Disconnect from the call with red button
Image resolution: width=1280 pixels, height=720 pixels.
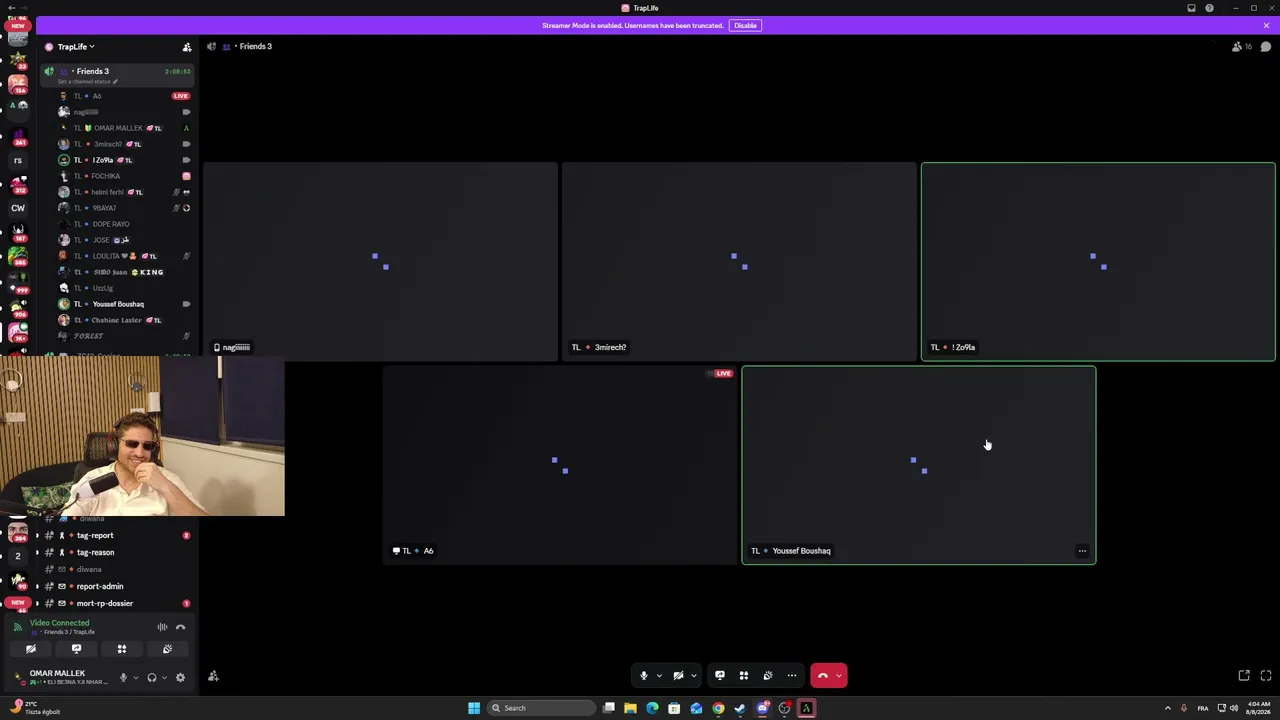(822, 676)
